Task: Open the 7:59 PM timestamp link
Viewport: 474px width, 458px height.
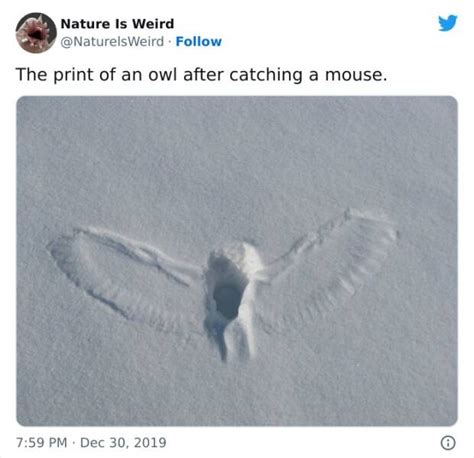Action: tap(42, 443)
